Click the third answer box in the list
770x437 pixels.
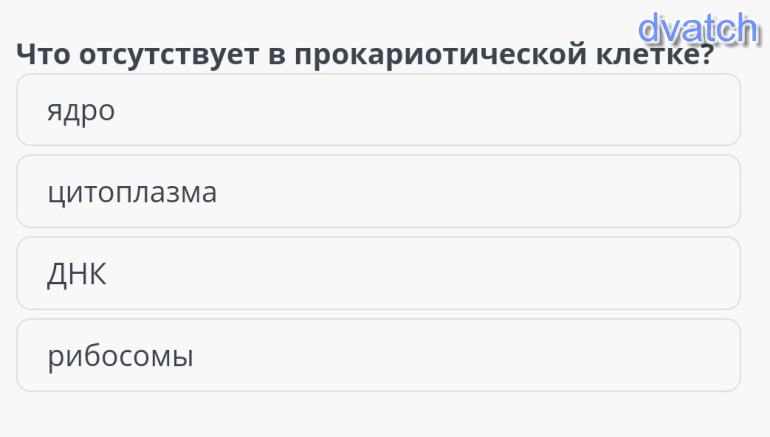[x=378, y=273]
